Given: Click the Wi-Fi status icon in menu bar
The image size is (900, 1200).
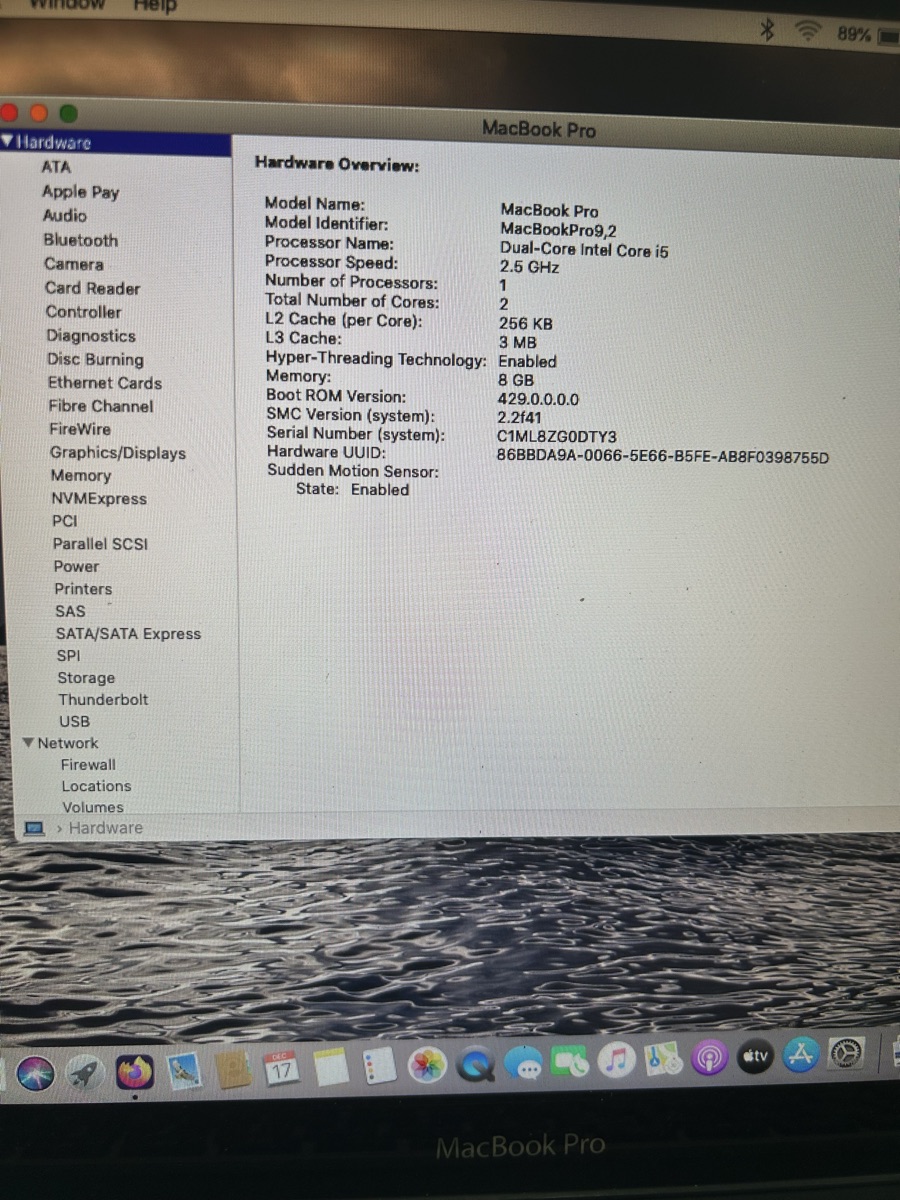Looking at the screenshot, I should click(x=806, y=32).
